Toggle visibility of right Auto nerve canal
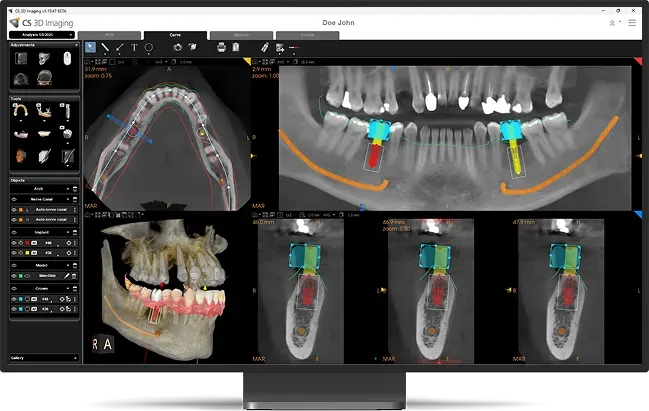The image size is (649, 411). (x=14, y=219)
